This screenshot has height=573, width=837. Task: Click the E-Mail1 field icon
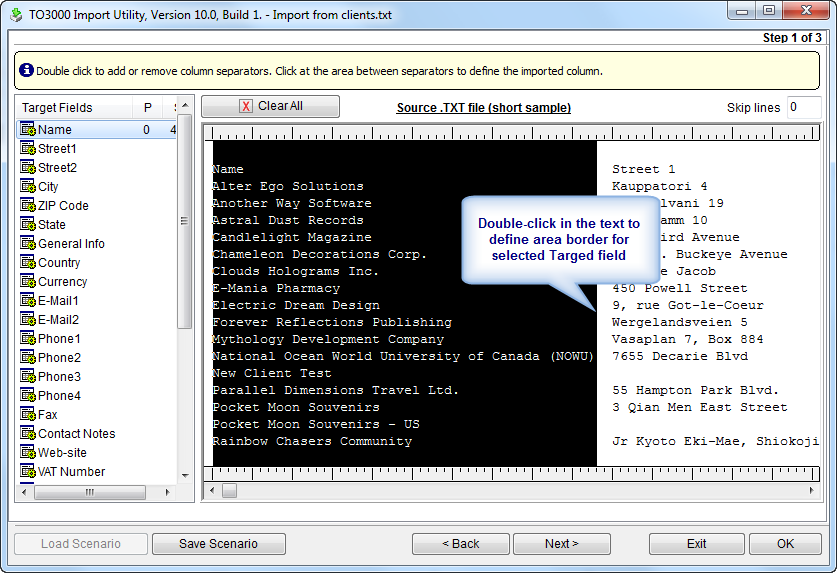pyautogui.click(x=28, y=300)
